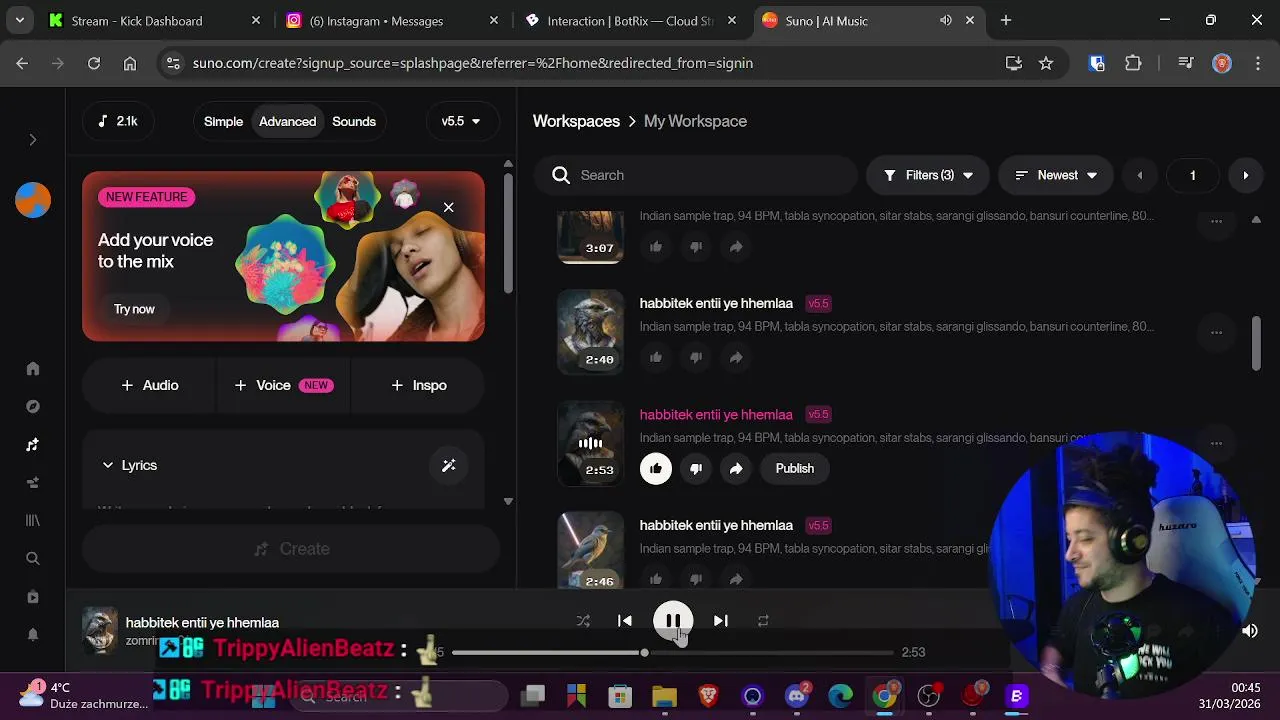This screenshot has height=720, width=1280.
Task: Expand the Suno sidebar arrow
Action: coord(32,140)
